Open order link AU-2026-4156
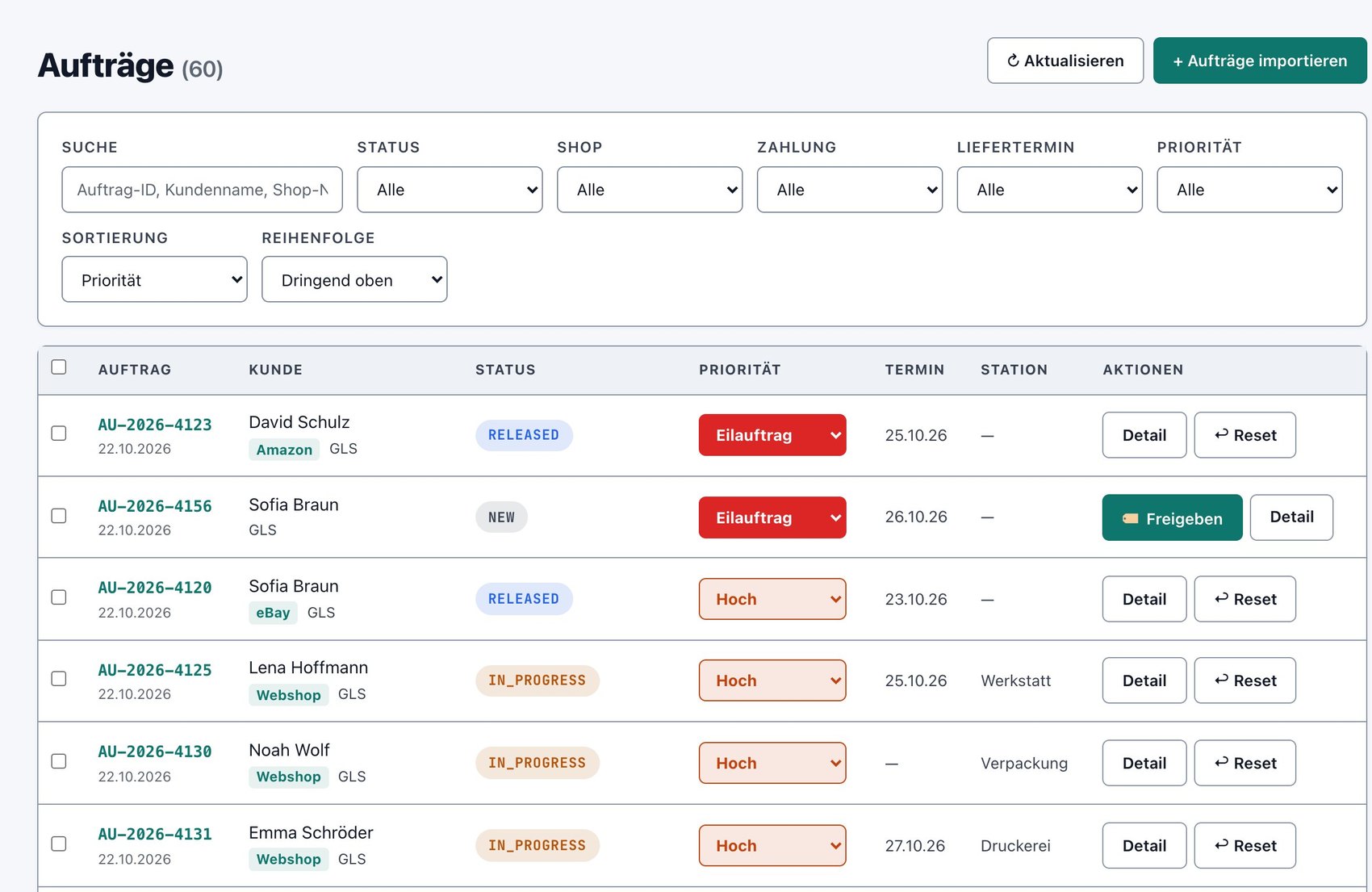The image size is (1372, 892). [x=155, y=506]
